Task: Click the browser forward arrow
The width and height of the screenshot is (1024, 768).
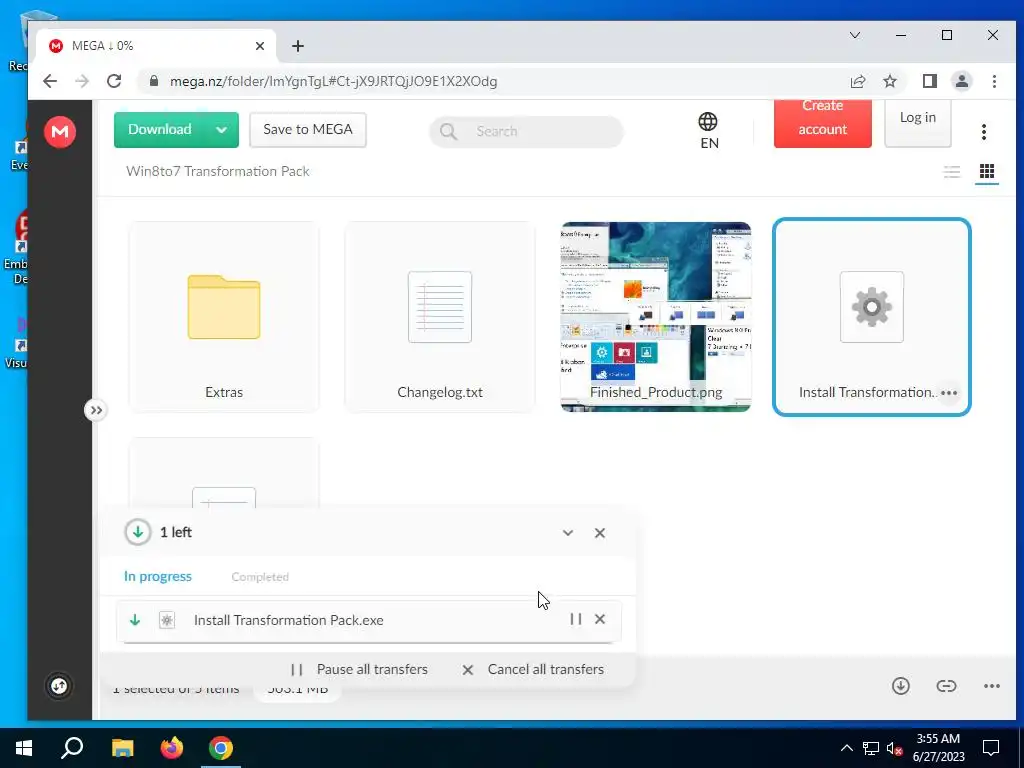Action: [x=82, y=81]
